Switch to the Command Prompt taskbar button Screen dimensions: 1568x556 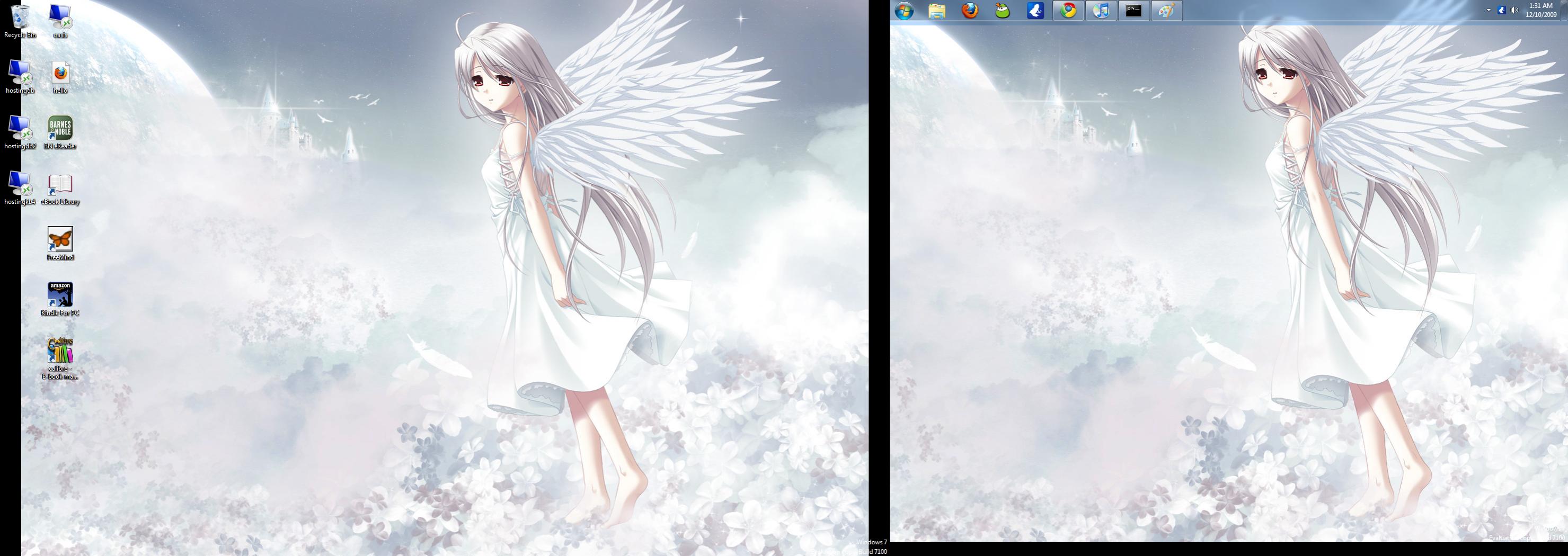pyautogui.click(x=1134, y=11)
